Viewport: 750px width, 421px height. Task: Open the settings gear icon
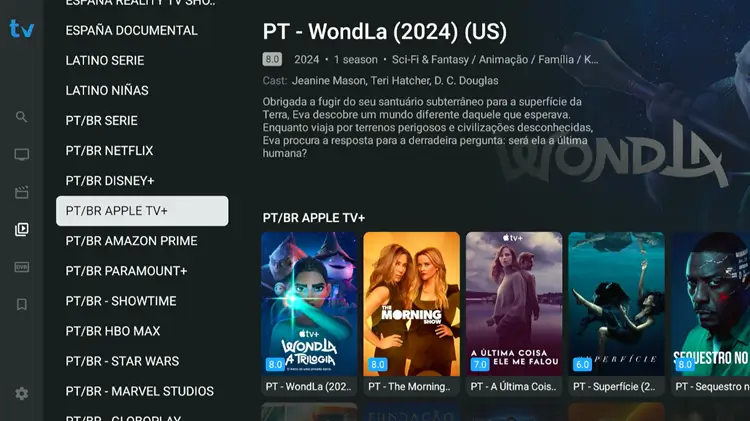(22, 394)
